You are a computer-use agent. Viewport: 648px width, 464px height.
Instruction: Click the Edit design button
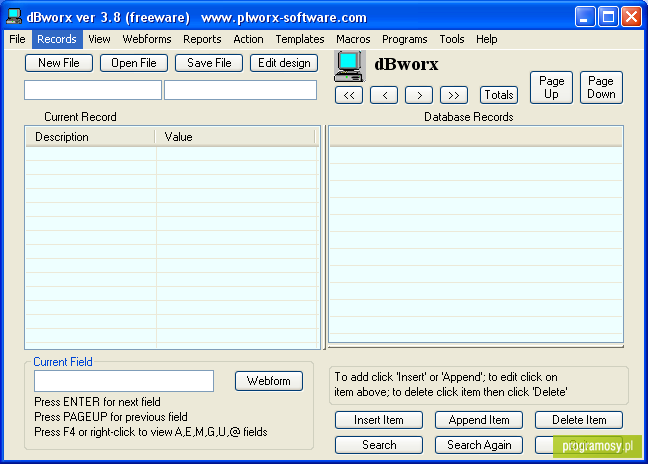[x=284, y=63]
